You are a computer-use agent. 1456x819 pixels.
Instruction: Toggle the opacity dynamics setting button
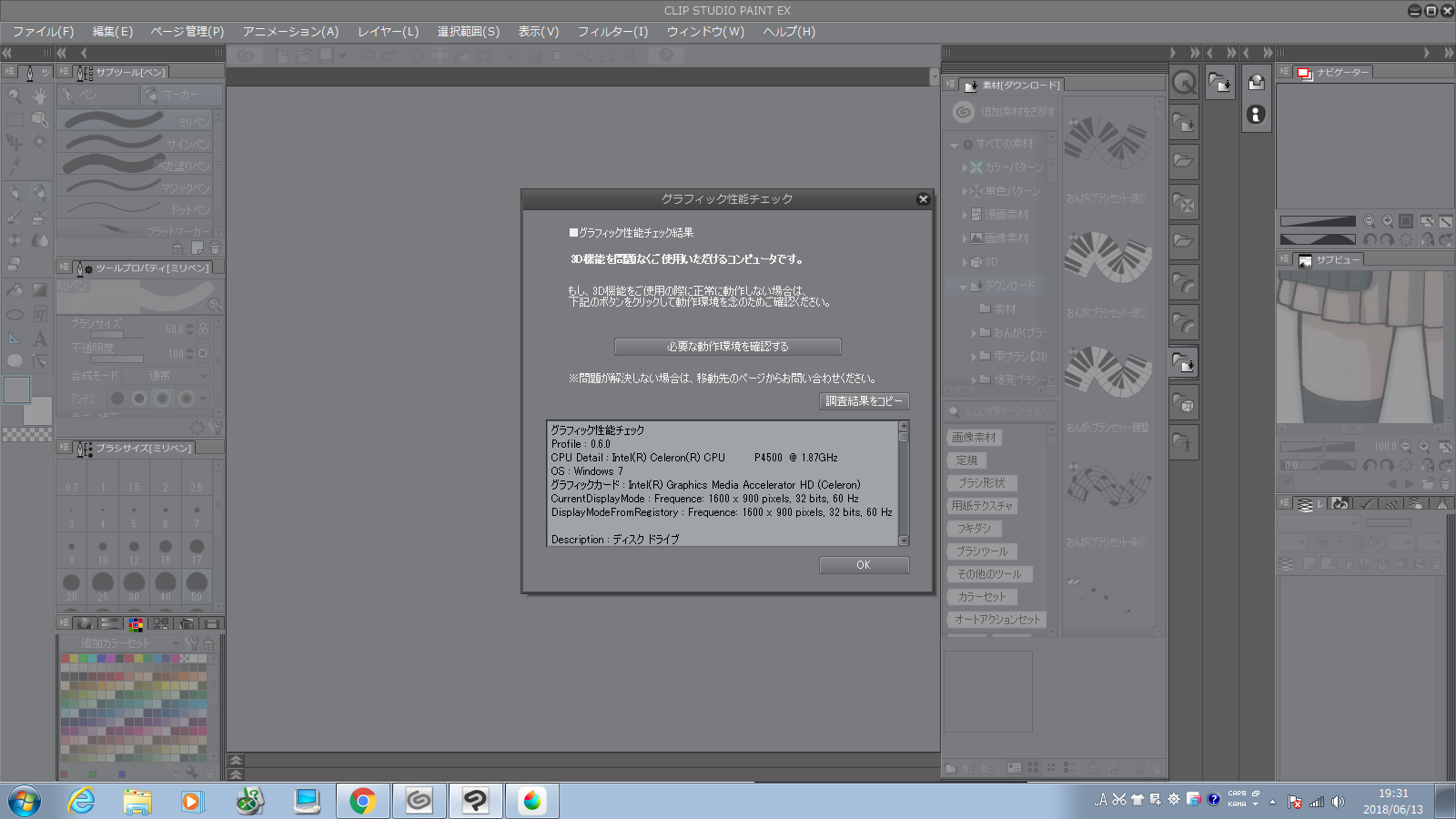[x=203, y=353]
